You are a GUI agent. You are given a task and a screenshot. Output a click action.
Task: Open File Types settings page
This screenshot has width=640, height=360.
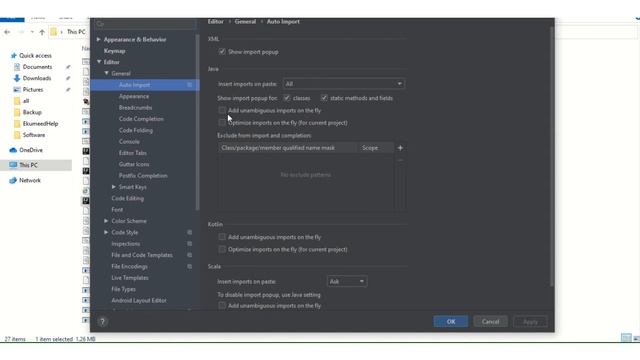pyautogui.click(x=123, y=289)
